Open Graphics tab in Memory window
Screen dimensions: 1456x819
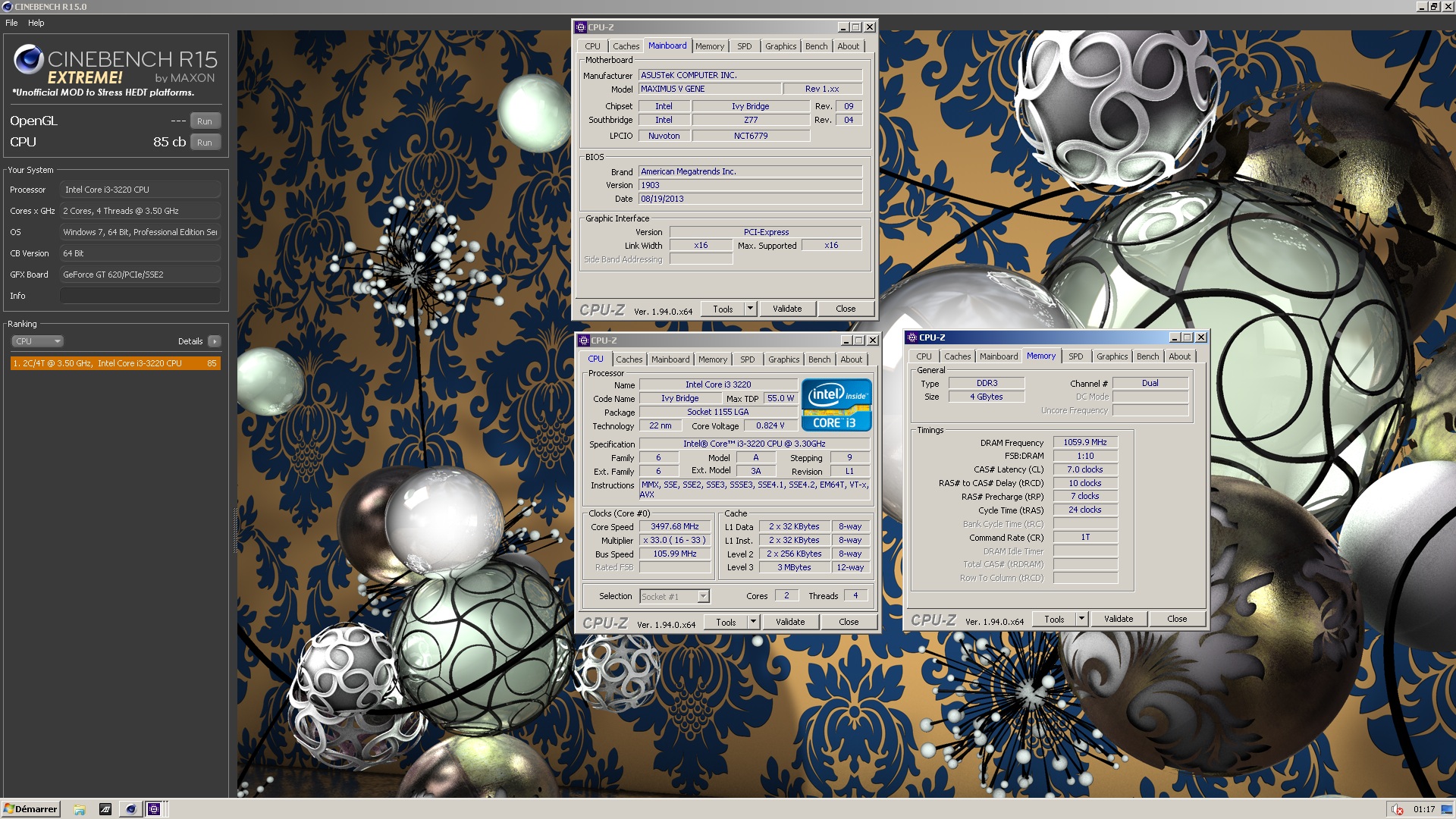(x=1112, y=356)
